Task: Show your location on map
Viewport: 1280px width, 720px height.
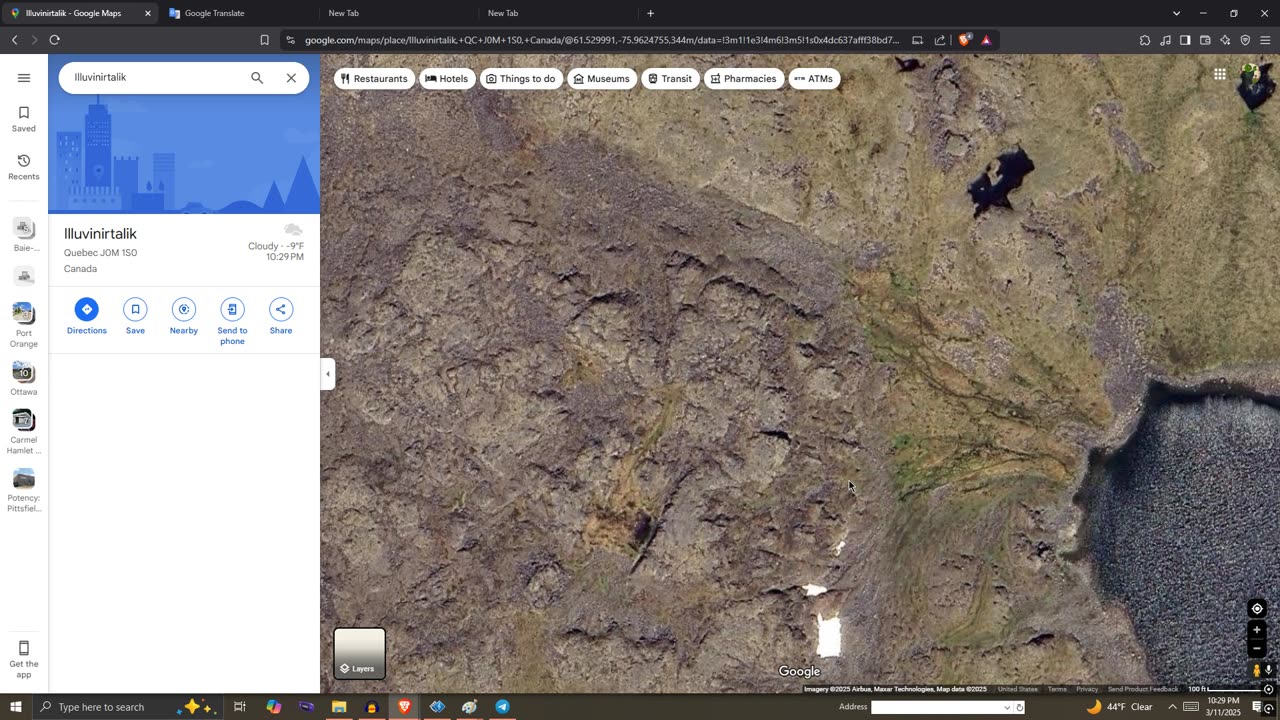Action: point(1257,609)
